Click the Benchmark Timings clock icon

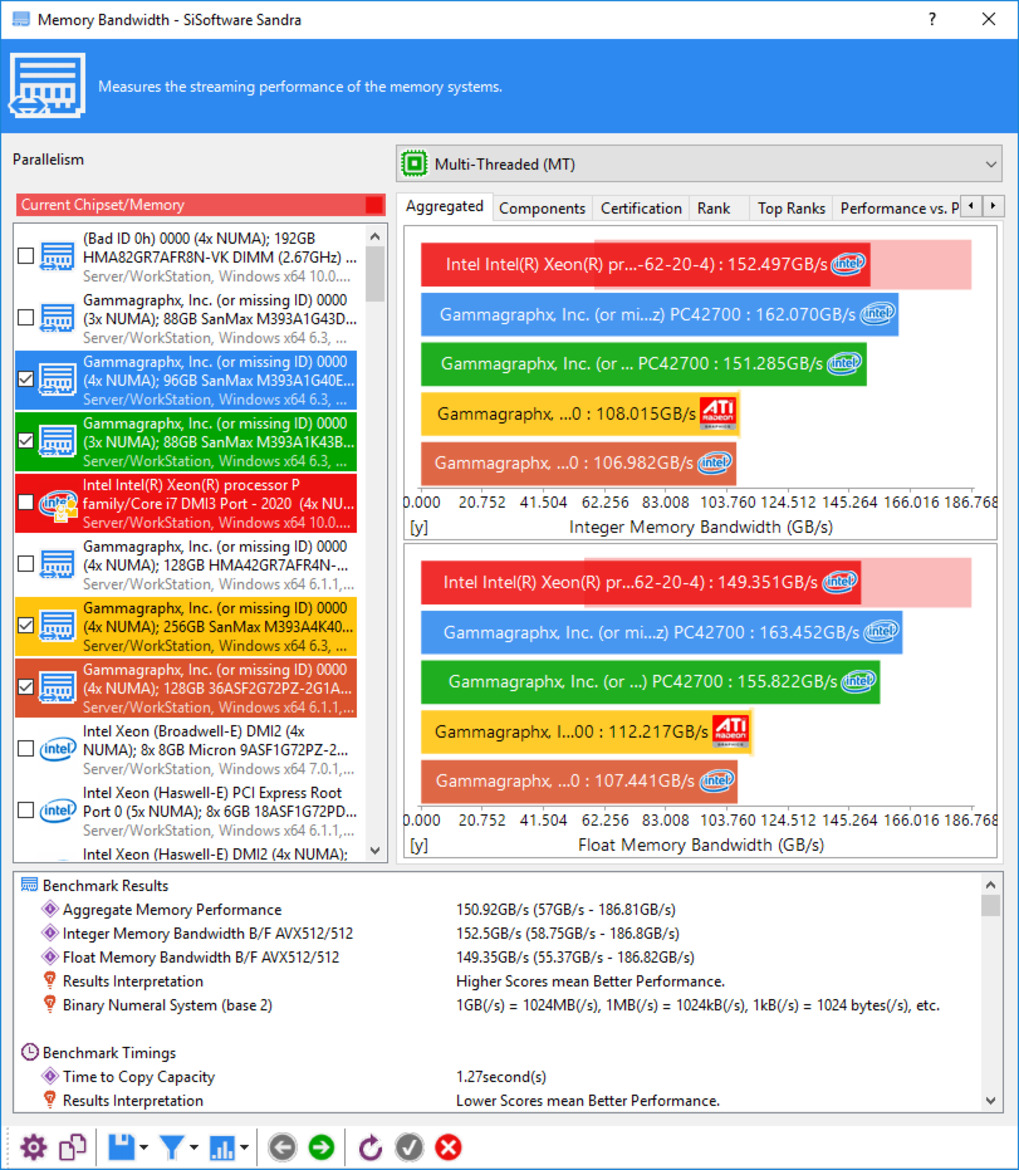[29, 1052]
